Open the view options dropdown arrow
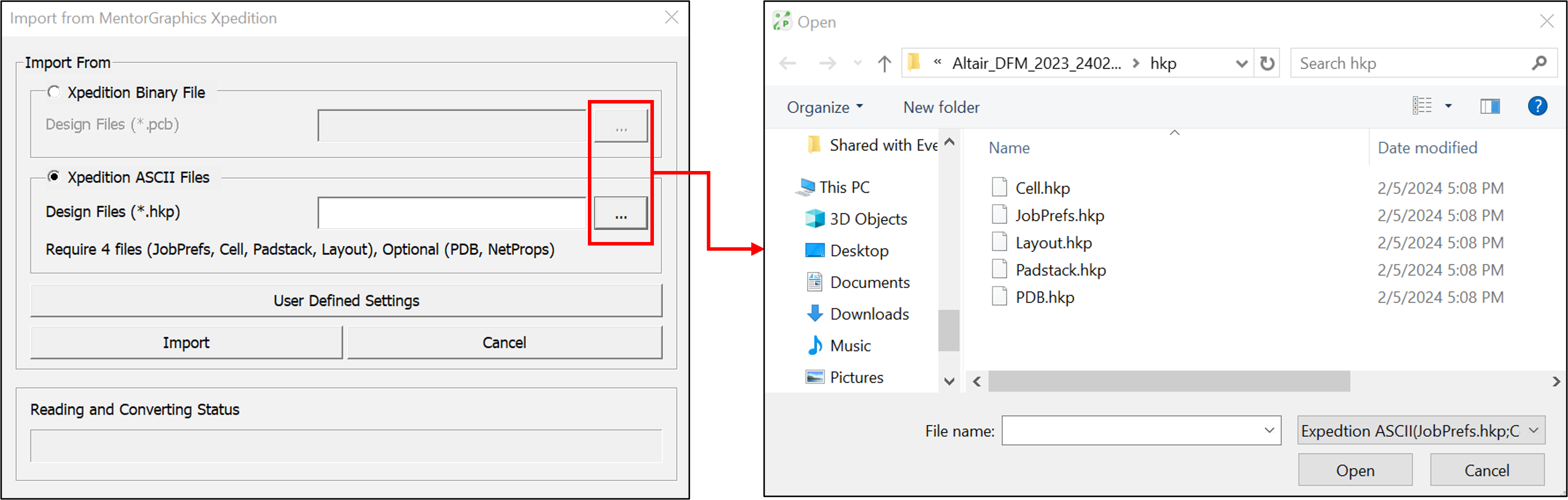The image size is (1568, 500). pos(1448,106)
